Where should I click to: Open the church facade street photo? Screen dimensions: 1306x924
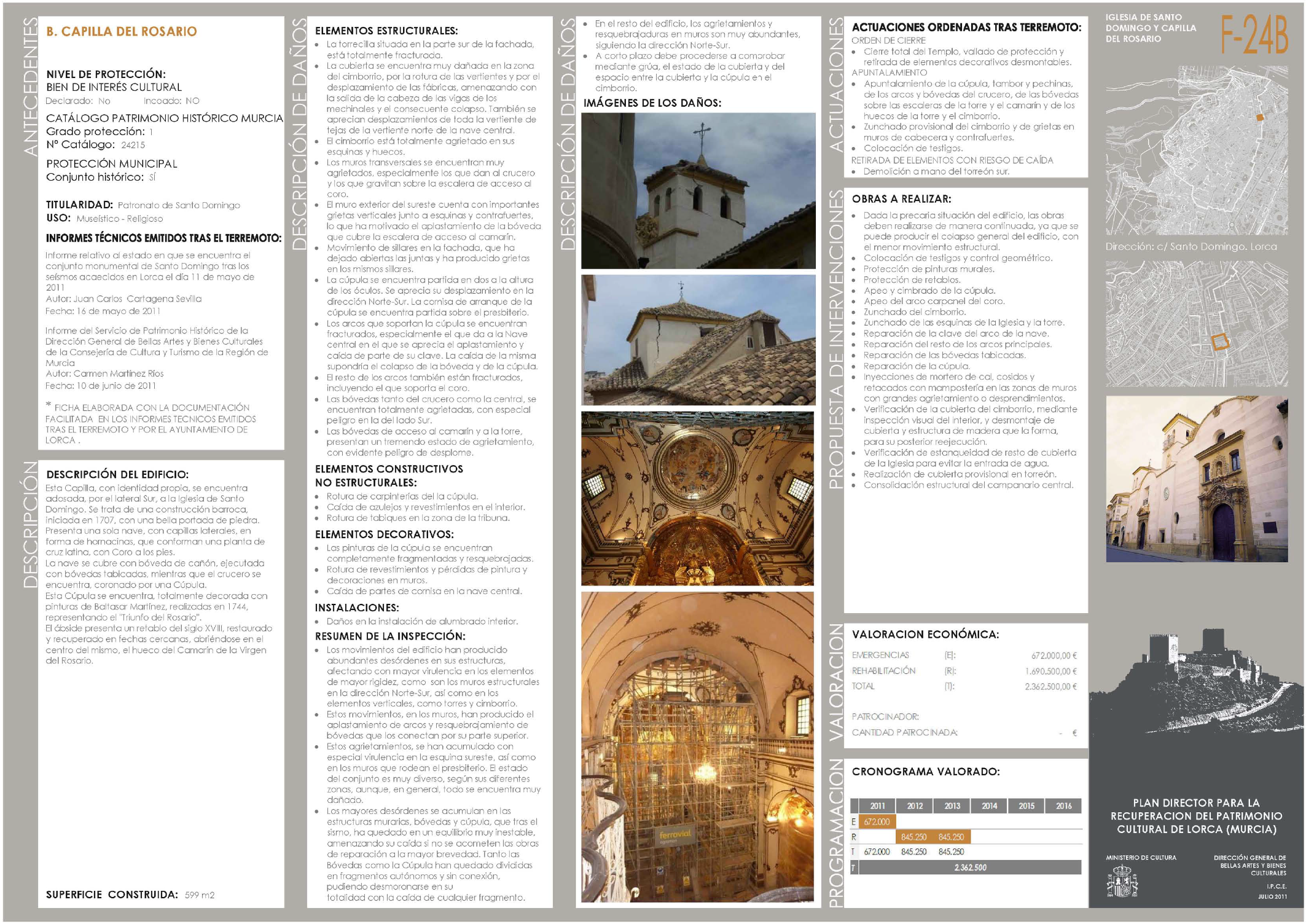click(x=1197, y=479)
